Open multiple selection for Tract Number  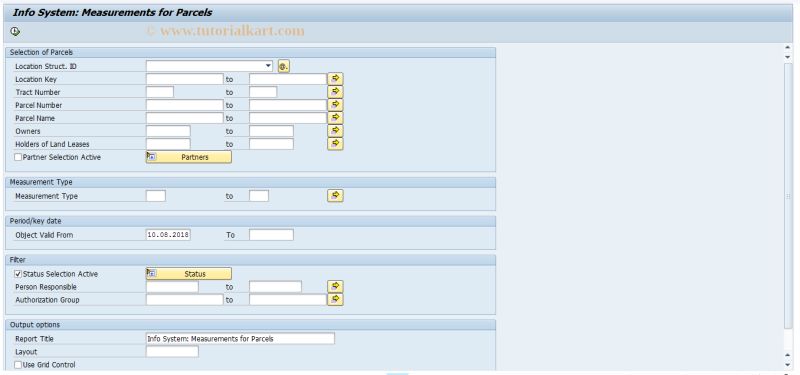[335, 92]
